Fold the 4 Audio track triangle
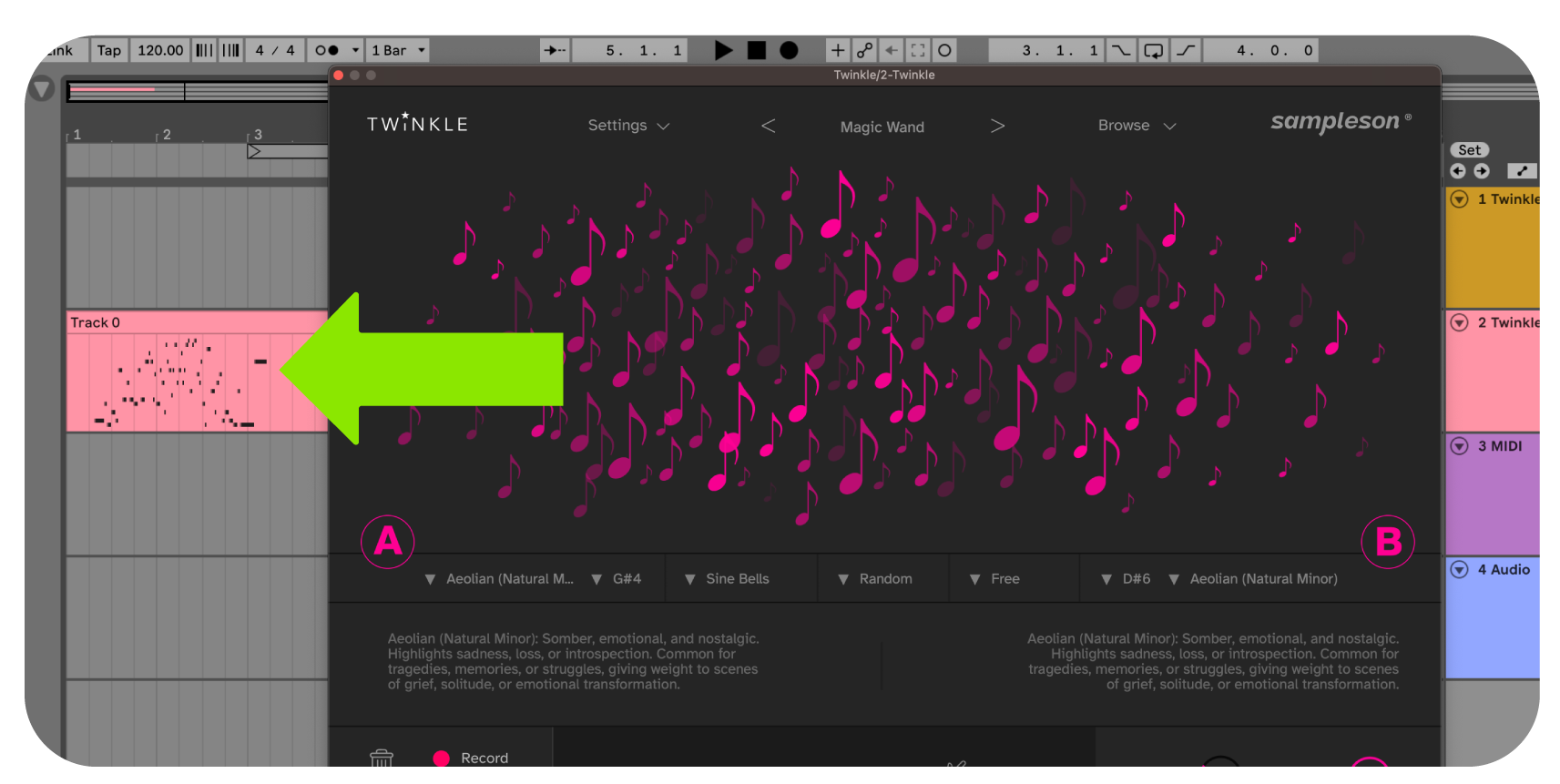The image size is (1560, 784). click(1459, 569)
